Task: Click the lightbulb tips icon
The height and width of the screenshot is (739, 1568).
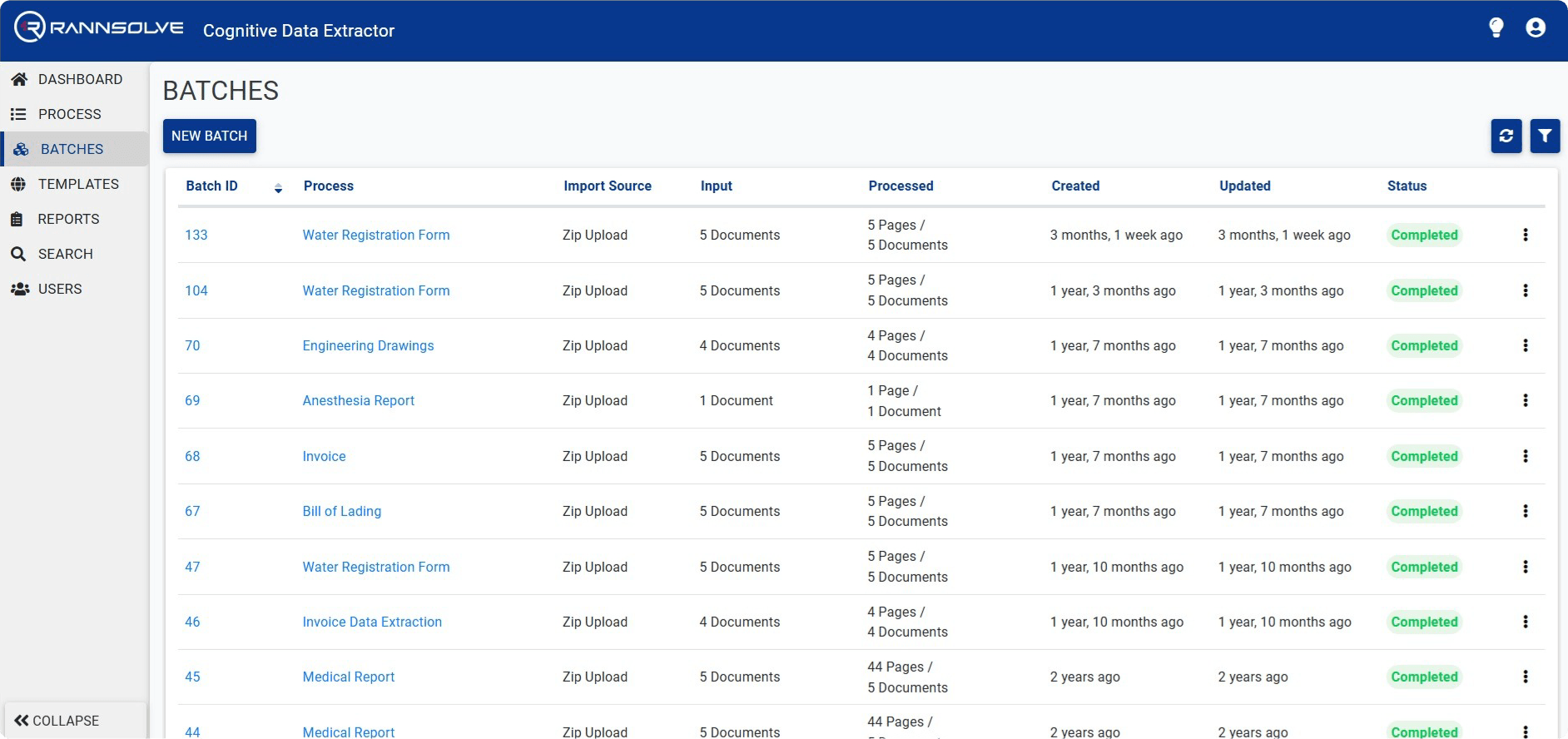Action: (1496, 28)
